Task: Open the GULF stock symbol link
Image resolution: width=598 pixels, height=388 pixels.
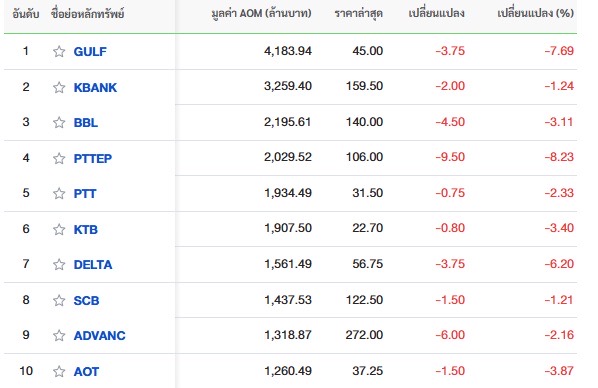Action: coord(90,52)
